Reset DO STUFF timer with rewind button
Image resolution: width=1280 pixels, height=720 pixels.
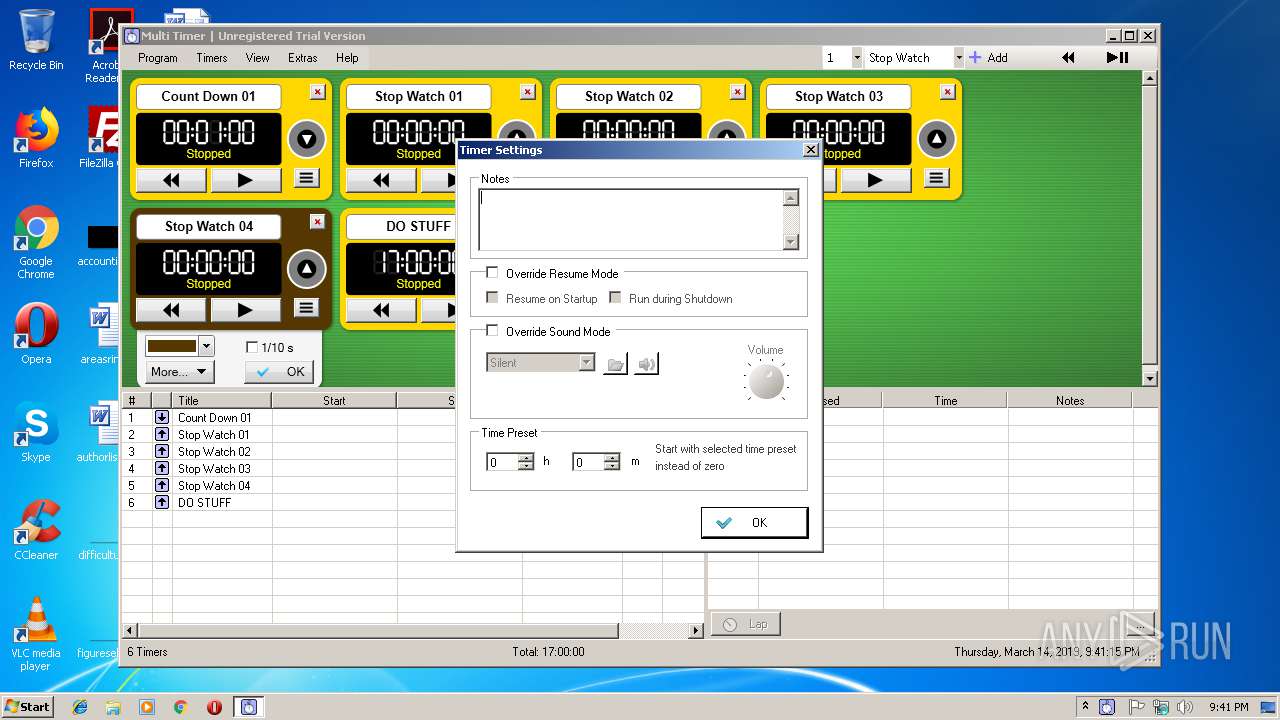pos(381,310)
